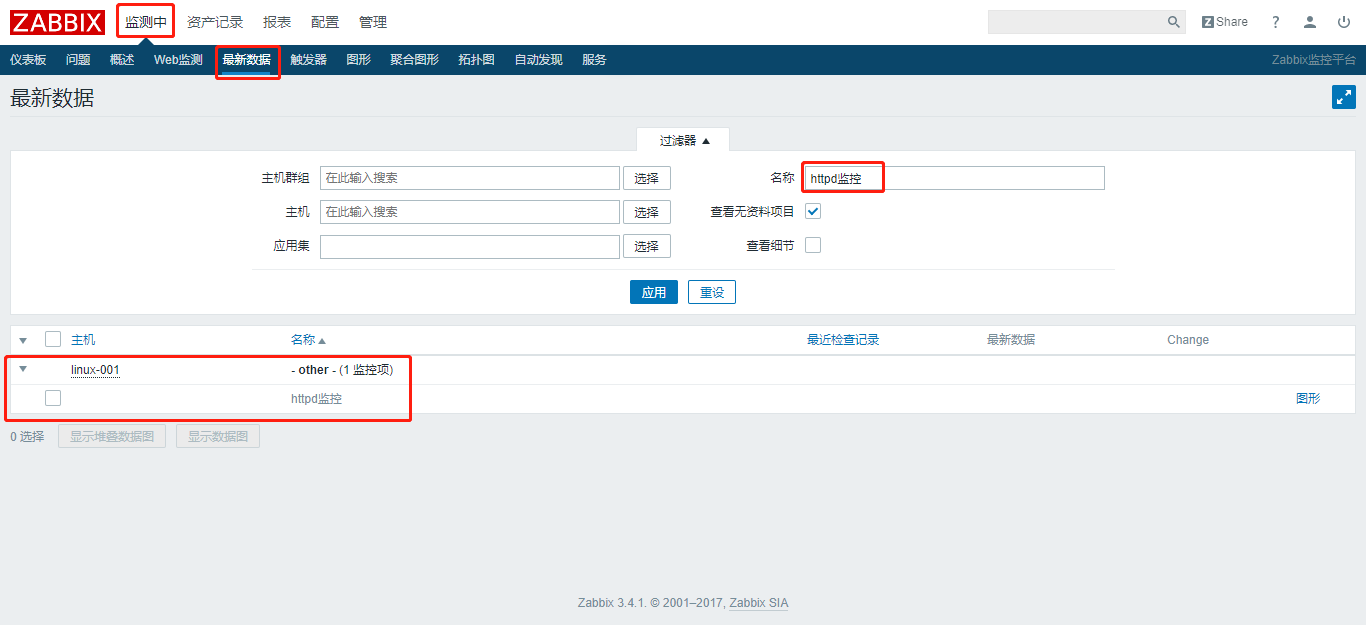Screen dimensions: 1366x625
Task: Open the linux-001 host link
Action: tap(95, 370)
